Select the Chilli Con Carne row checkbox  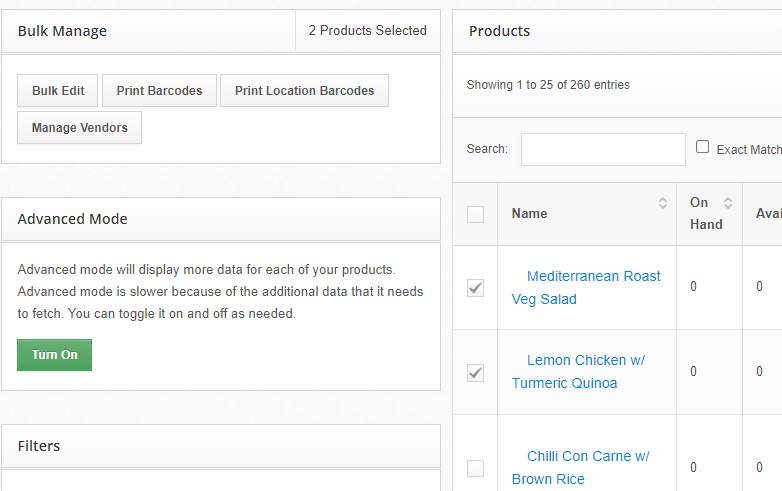[x=476, y=468]
